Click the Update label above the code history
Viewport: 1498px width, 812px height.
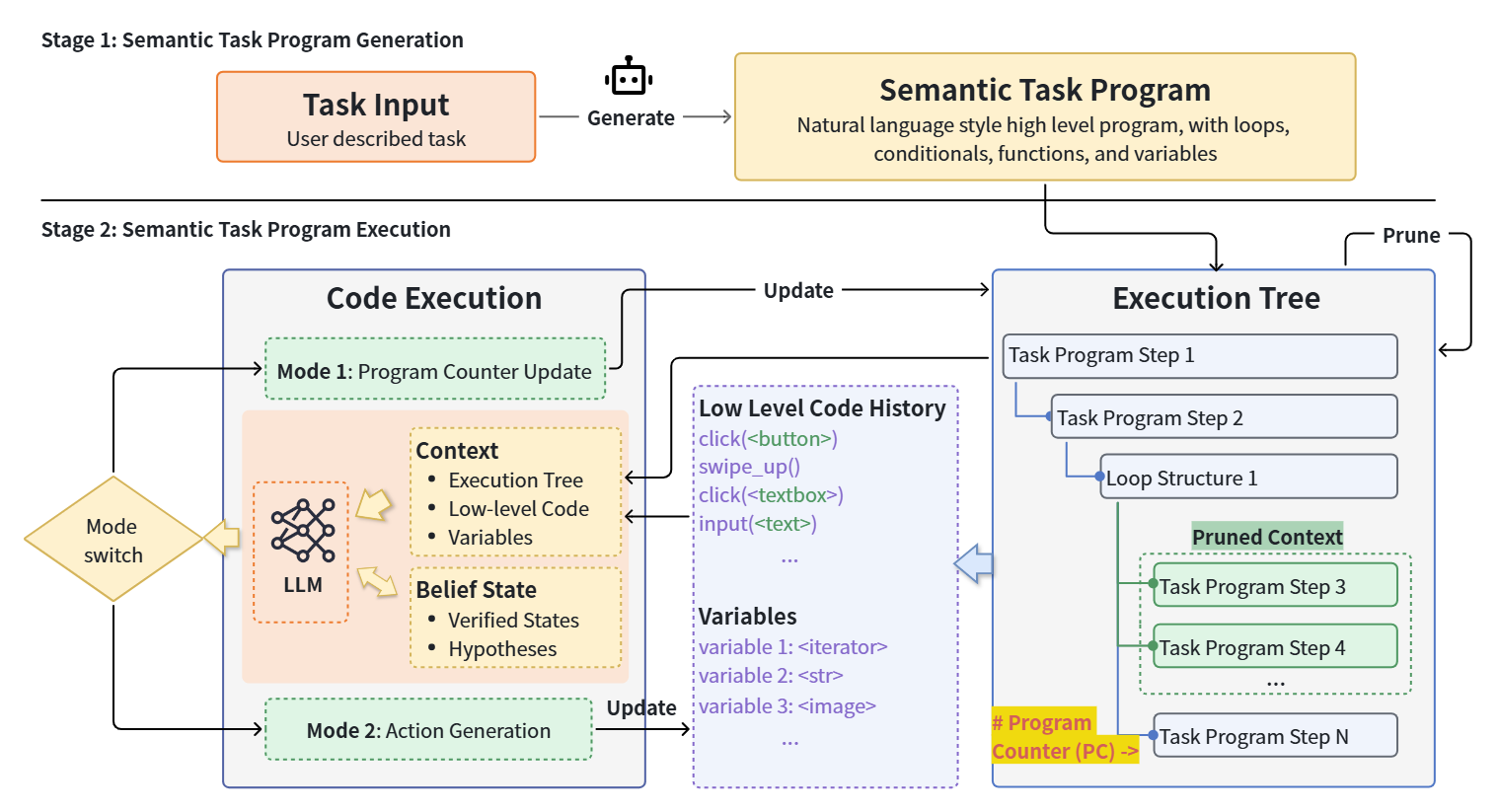pos(798,290)
